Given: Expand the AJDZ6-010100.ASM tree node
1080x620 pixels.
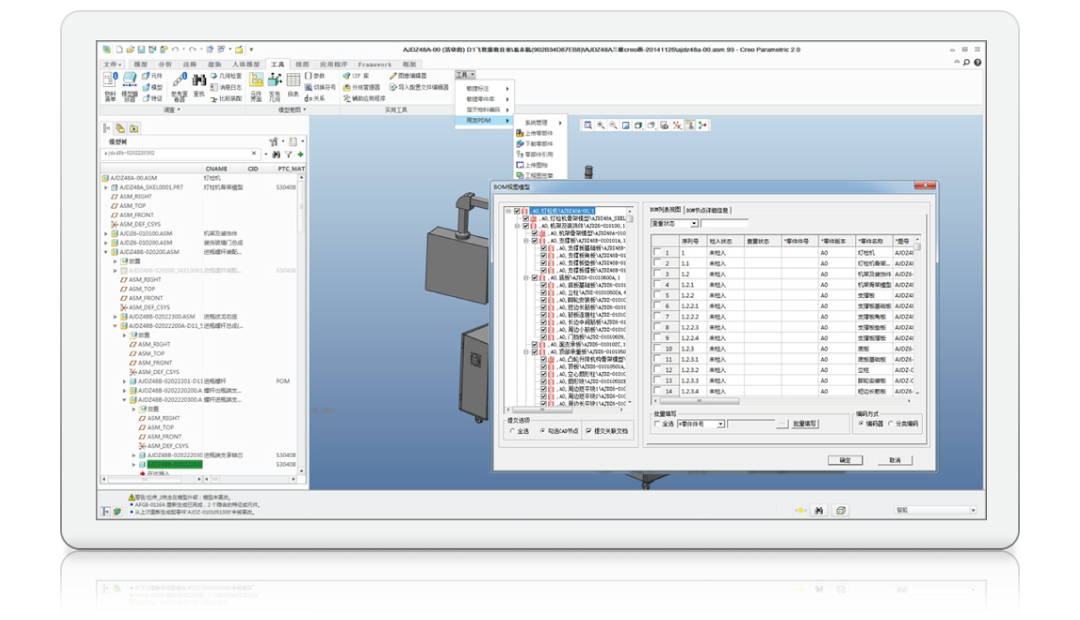Looking at the screenshot, I should [x=106, y=233].
